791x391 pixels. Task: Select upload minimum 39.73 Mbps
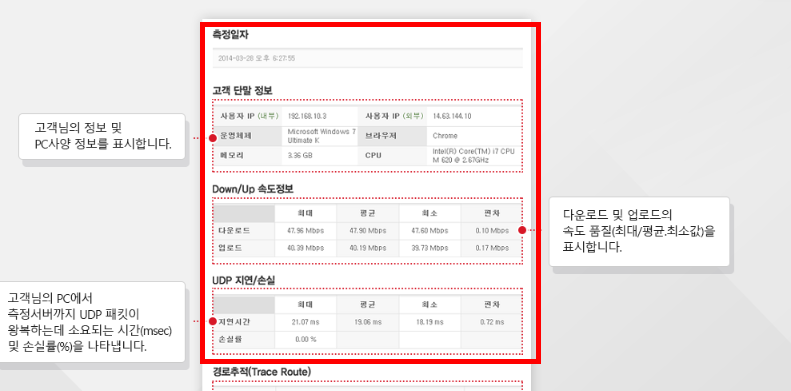click(429, 248)
